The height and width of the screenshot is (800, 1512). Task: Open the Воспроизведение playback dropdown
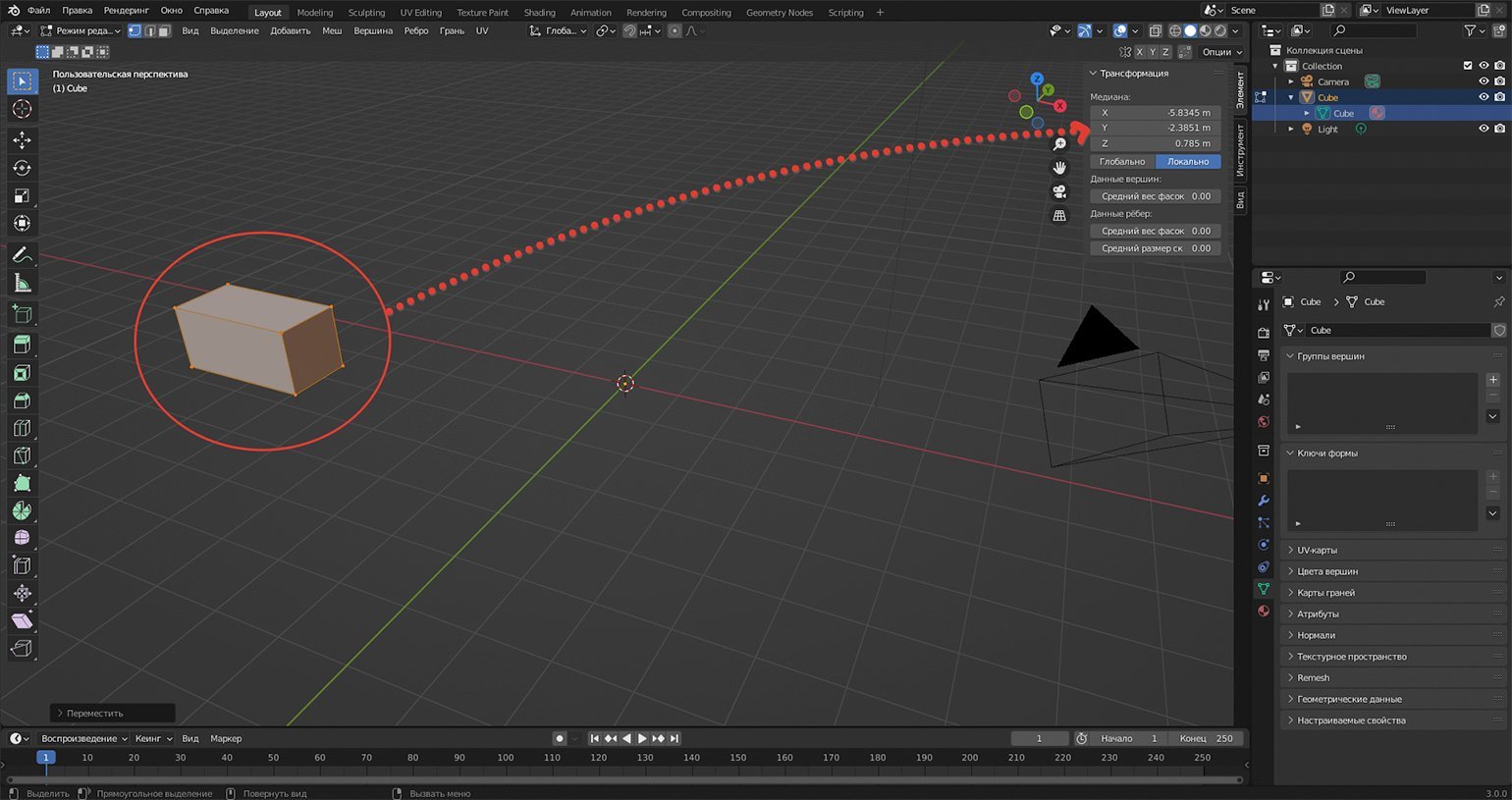coord(83,738)
